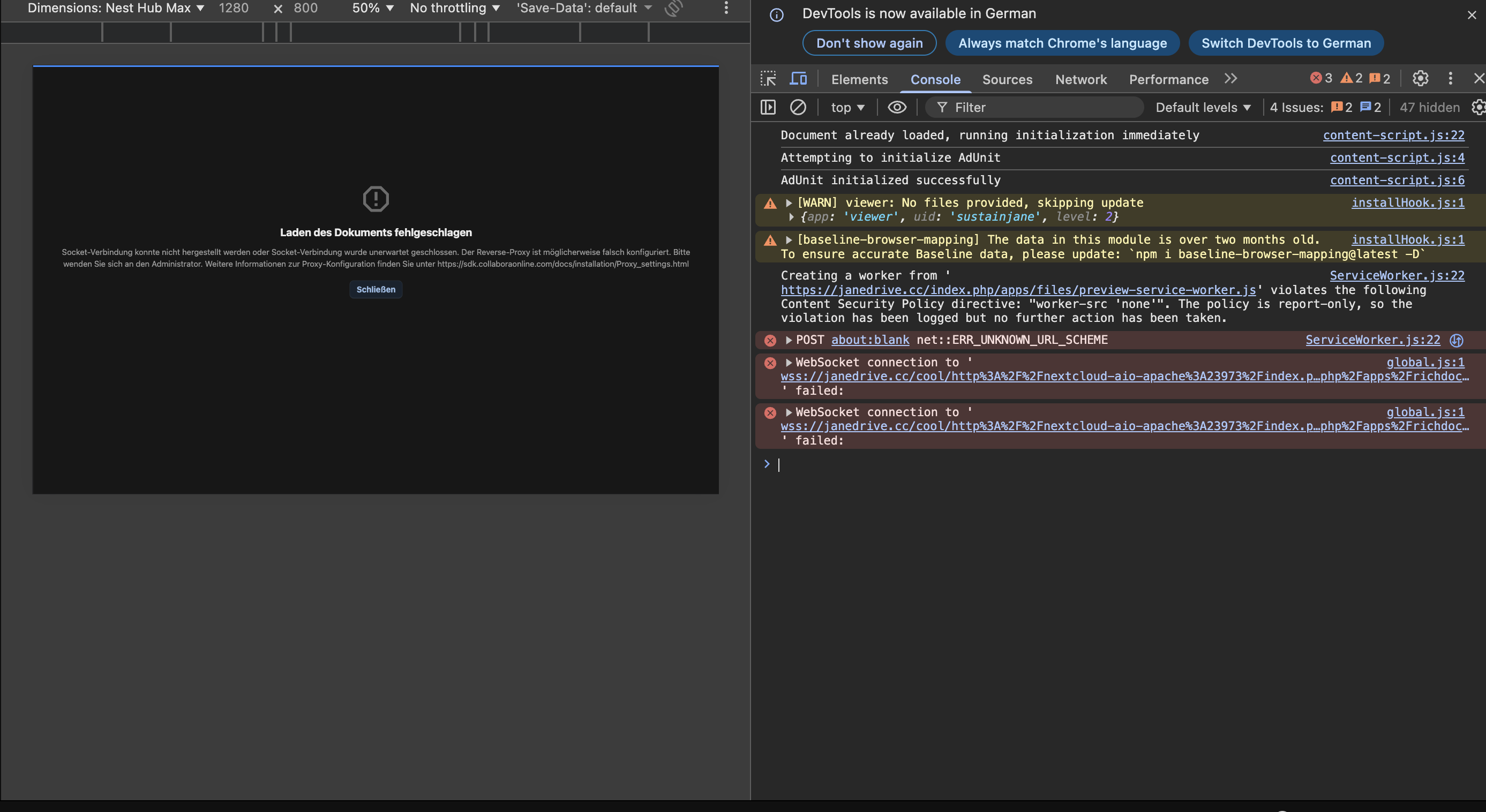The width and height of the screenshot is (1486, 812).
Task: Click the red errors count indicator
Action: tap(1321, 78)
